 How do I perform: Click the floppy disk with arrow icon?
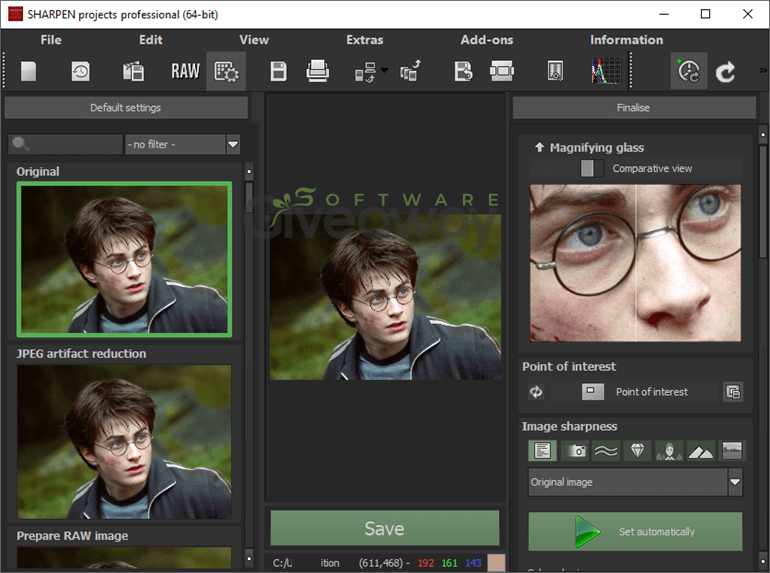pyautogui.click(x=463, y=72)
